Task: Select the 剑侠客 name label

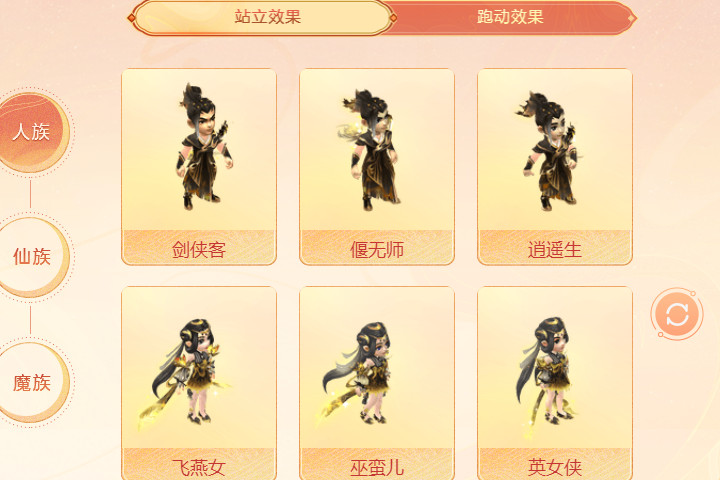Action: click(199, 250)
